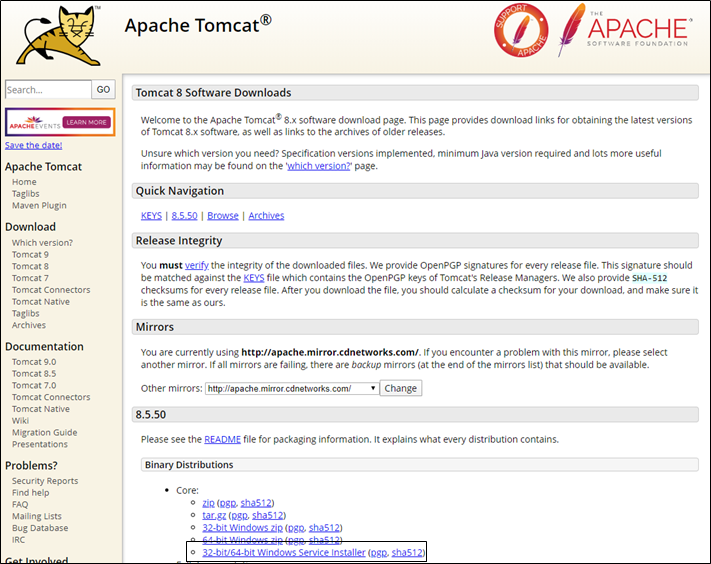Viewport: 711px width, 564px height.
Task: Open sha512 checksum for 32-bit Windows zip
Action: point(324,528)
